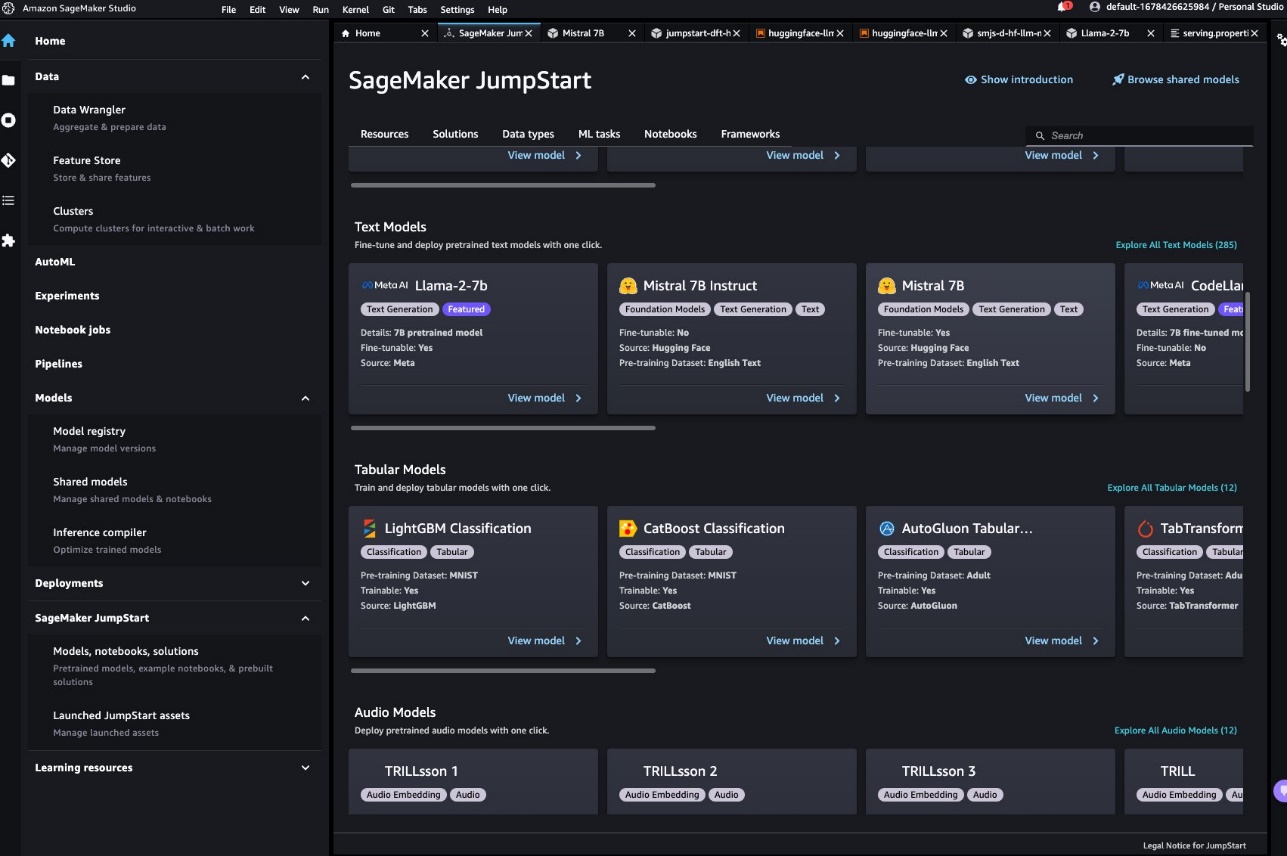The image size is (1287, 856).
Task: Show introduction with the eye icon
Action: (1018, 80)
